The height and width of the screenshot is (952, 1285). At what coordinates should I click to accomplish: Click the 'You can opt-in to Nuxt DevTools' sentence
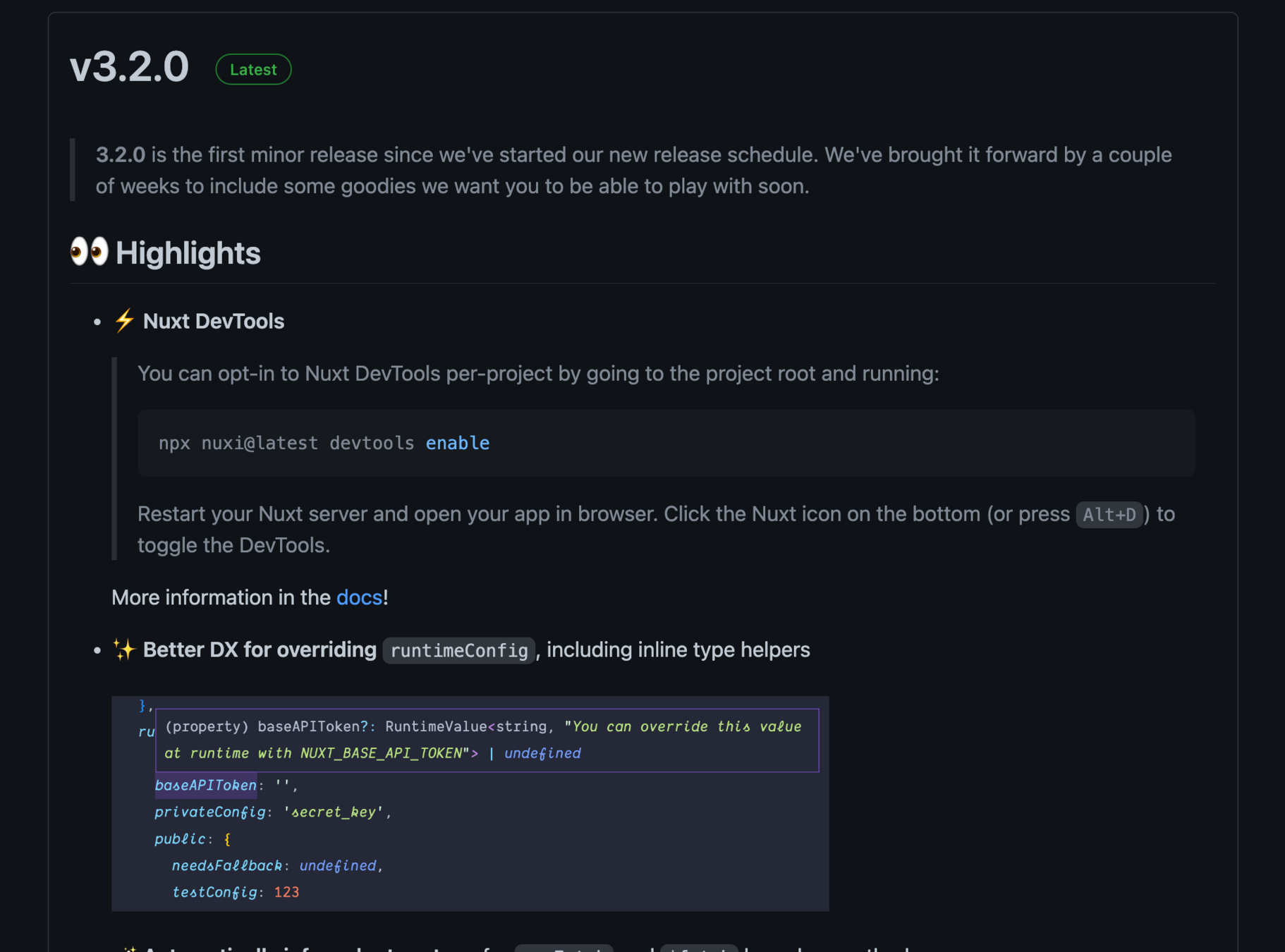tap(538, 373)
